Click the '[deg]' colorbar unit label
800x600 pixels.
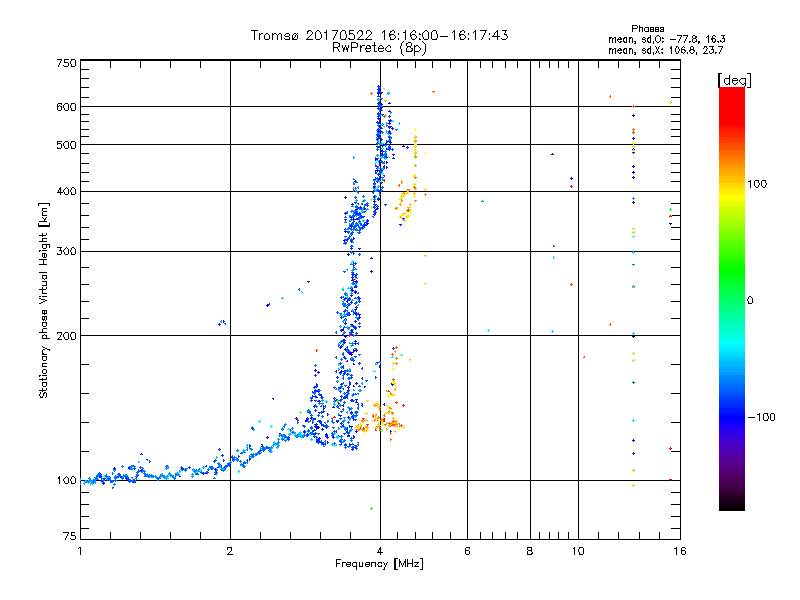(734, 80)
